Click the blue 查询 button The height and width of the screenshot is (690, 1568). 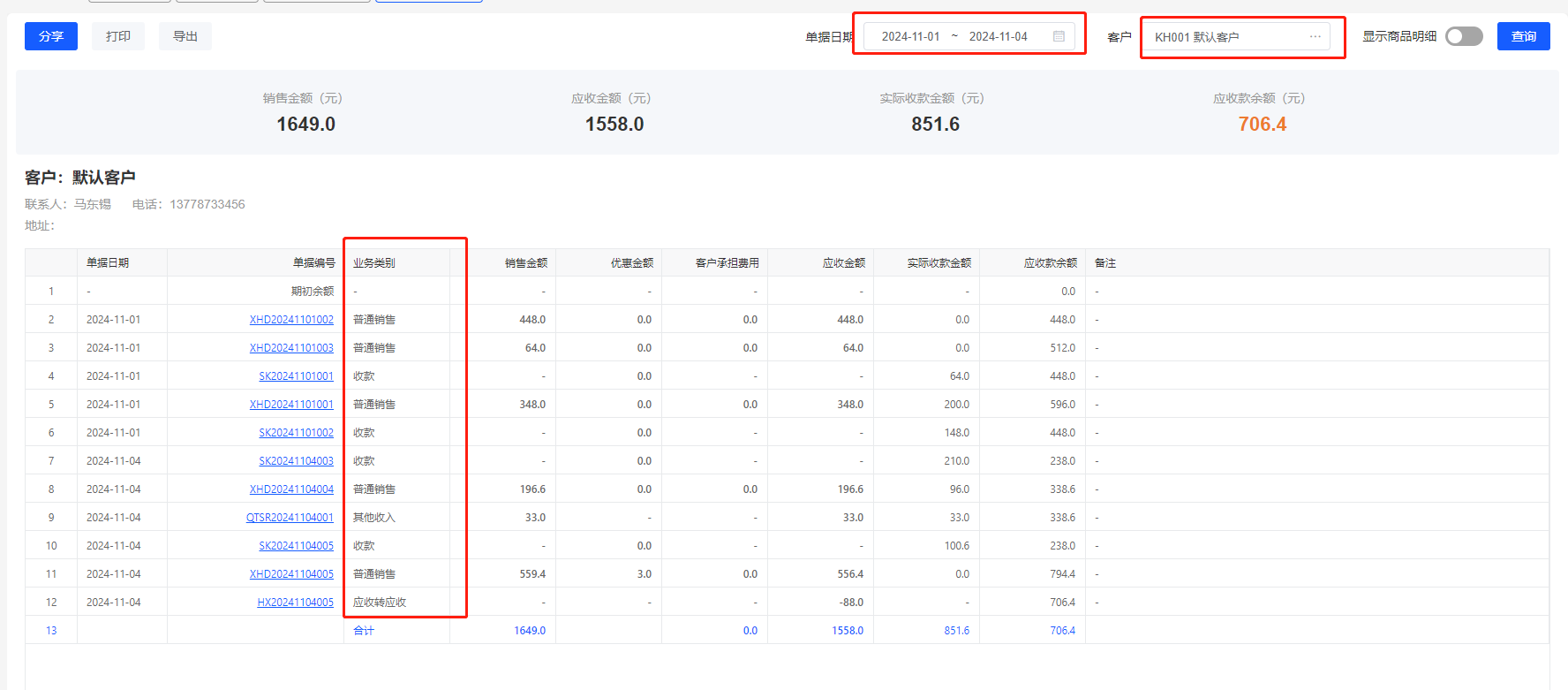click(1523, 36)
